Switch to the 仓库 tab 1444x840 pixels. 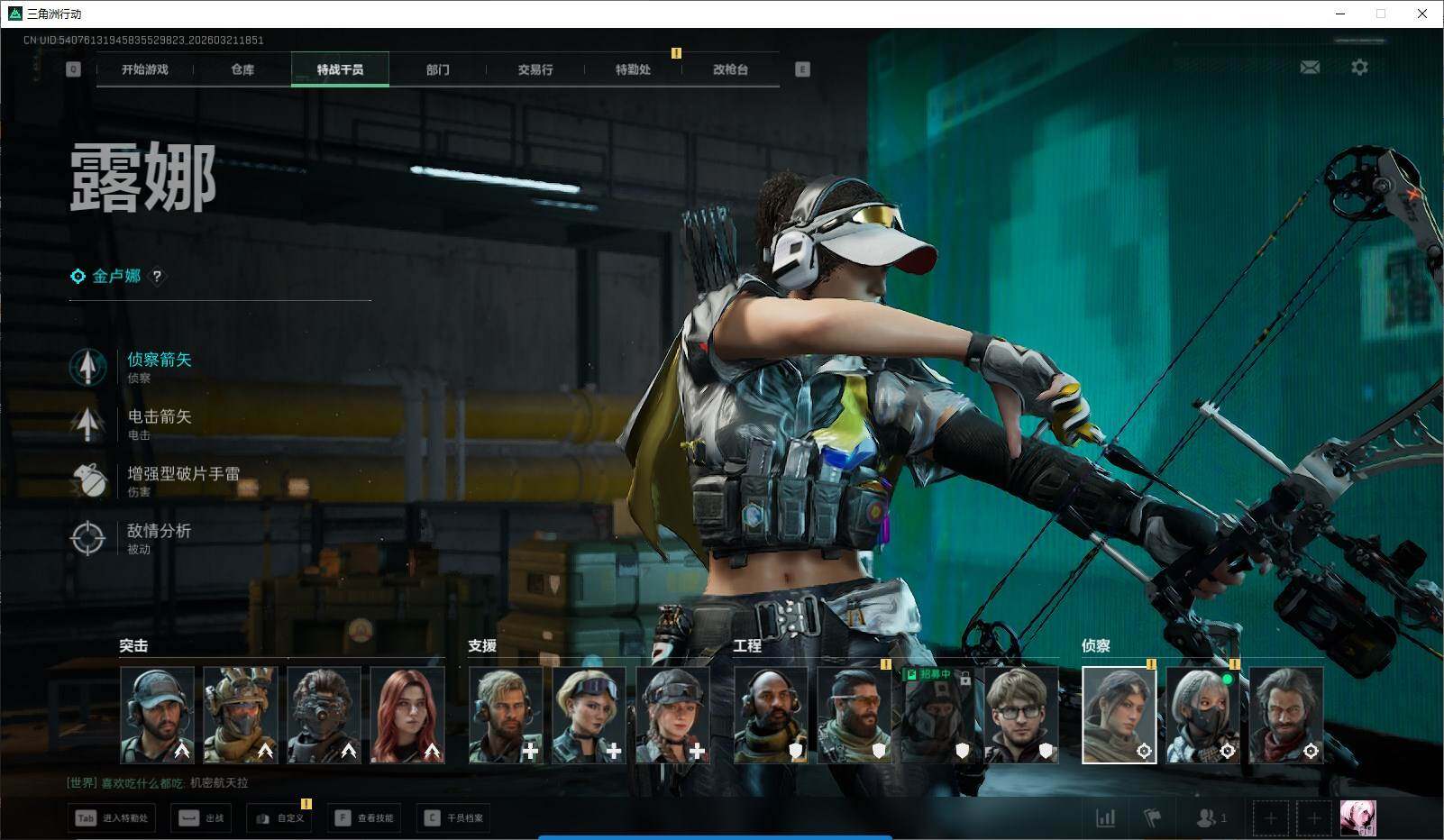[x=242, y=69]
